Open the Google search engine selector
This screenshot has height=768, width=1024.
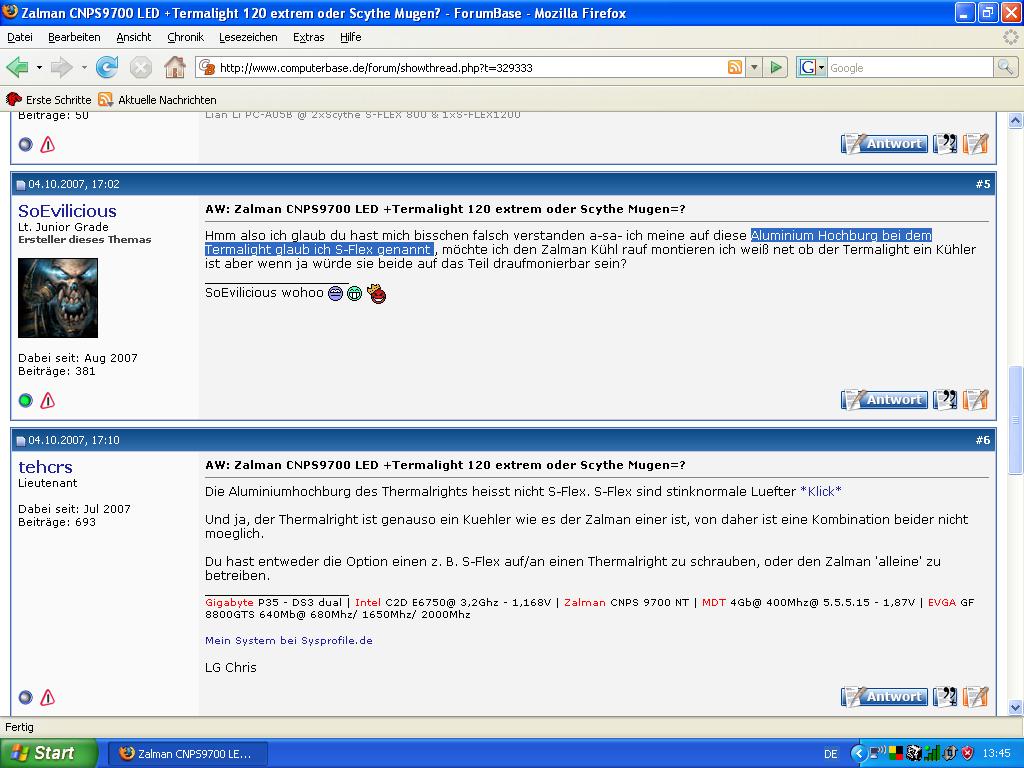point(812,67)
